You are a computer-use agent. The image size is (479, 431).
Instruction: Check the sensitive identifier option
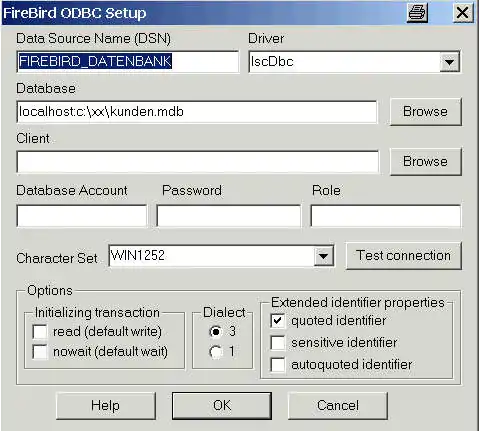coord(278,343)
